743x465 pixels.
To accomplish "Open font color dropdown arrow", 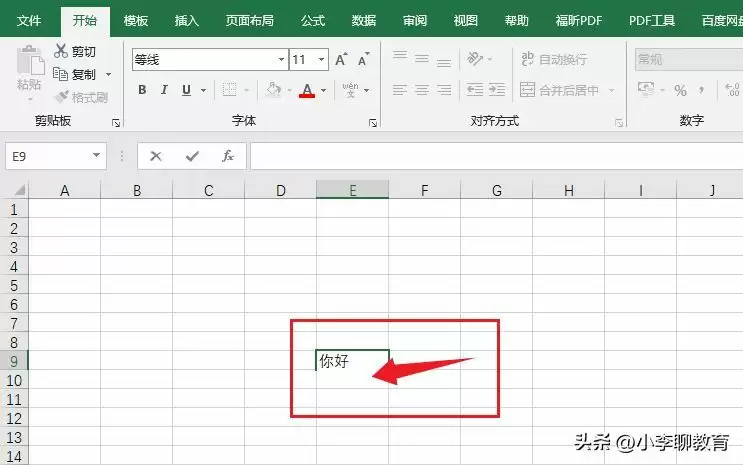I will click(x=324, y=90).
